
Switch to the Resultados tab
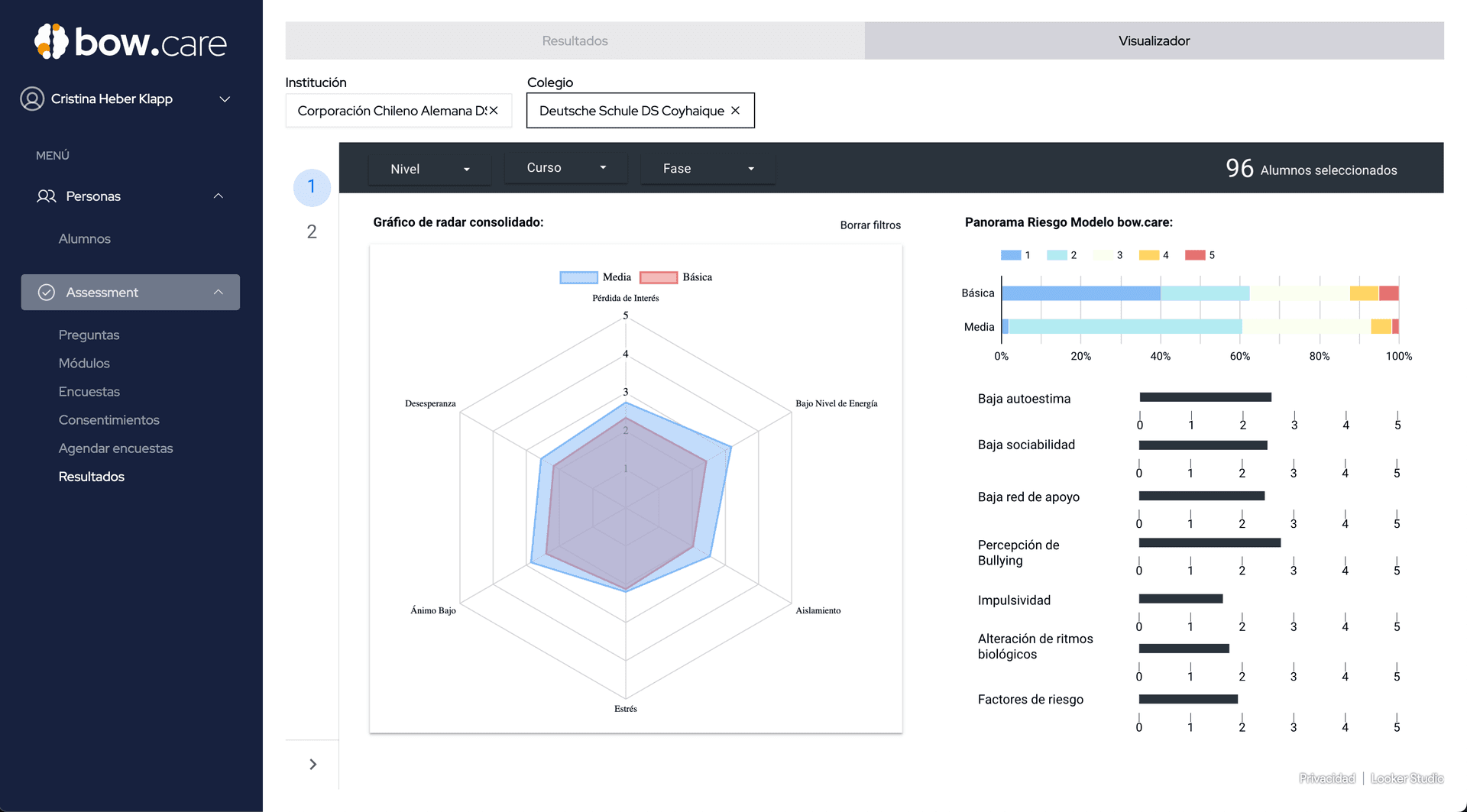(x=575, y=40)
